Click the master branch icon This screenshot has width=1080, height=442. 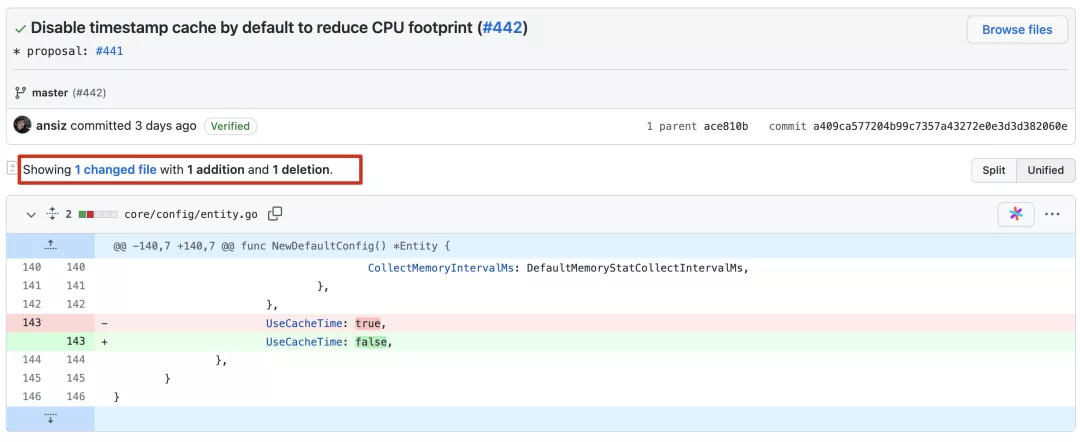[x=20, y=92]
